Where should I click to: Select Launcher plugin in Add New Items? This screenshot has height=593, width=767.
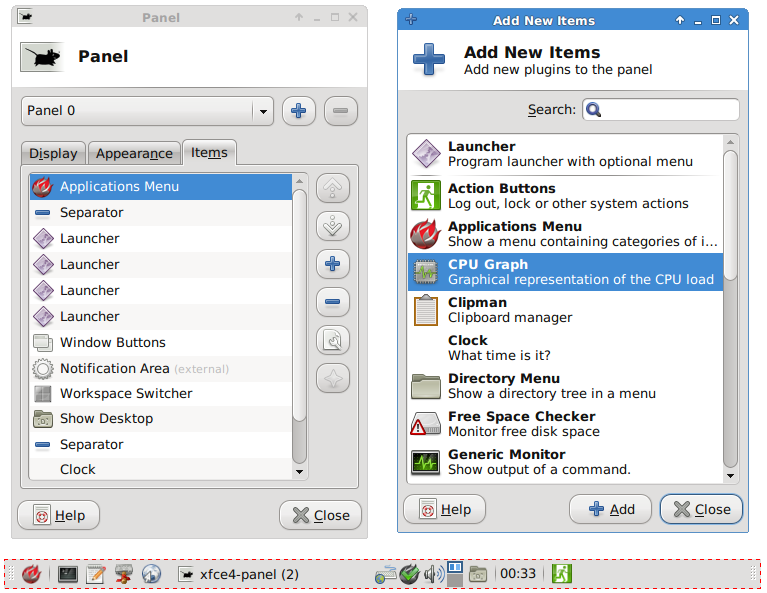[565, 154]
